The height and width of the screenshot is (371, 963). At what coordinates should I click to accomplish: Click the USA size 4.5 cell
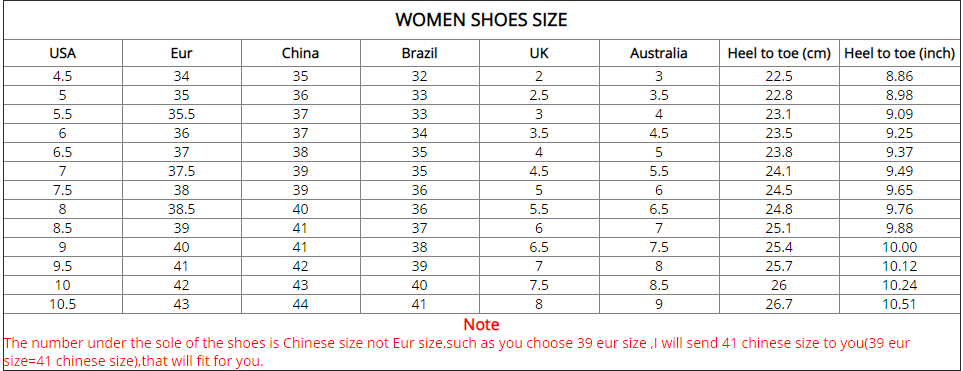[x=63, y=77]
